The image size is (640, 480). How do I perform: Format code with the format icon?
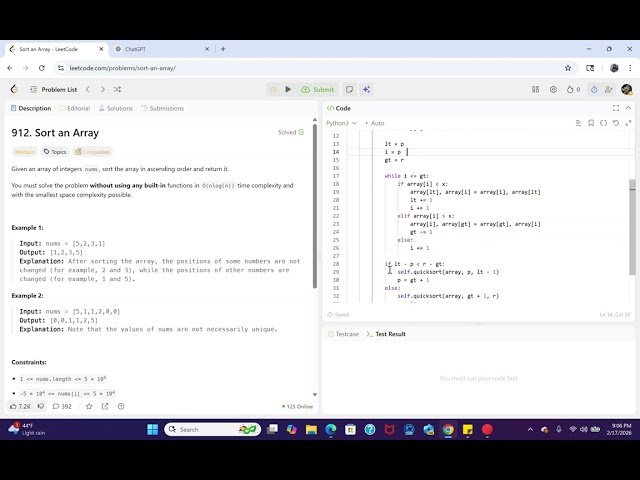point(578,123)
